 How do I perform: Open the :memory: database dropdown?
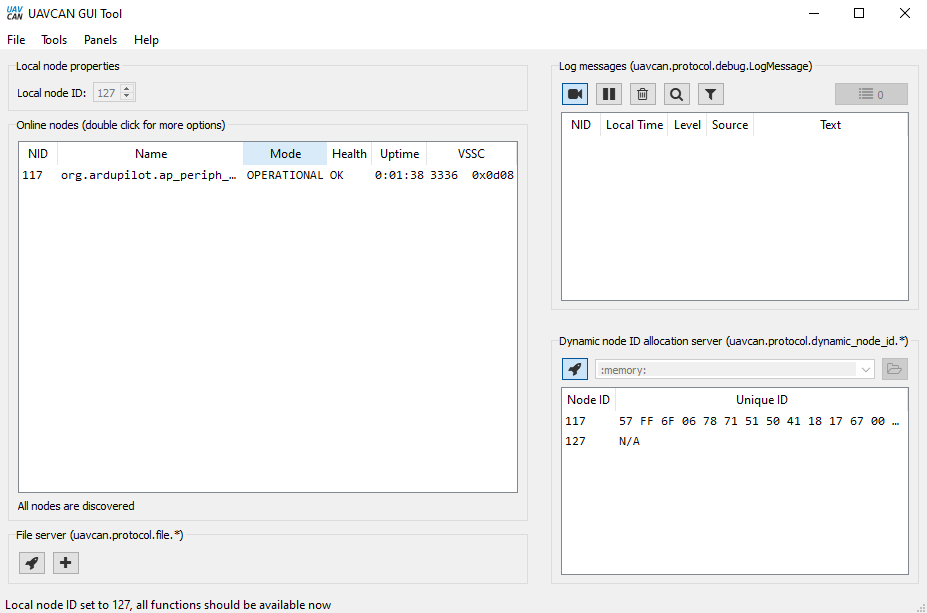[864, 368]
